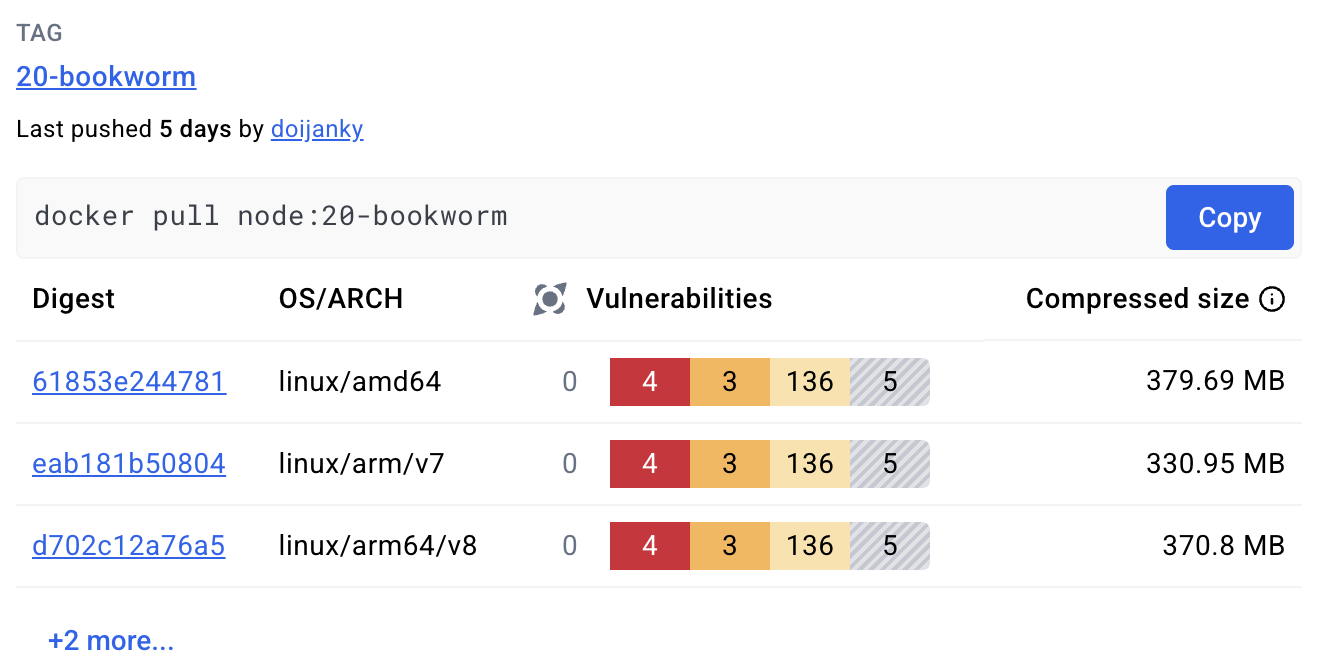
Task: Click striped unspecified count for linux/arm64/v8
Action: tap(890, 546)
